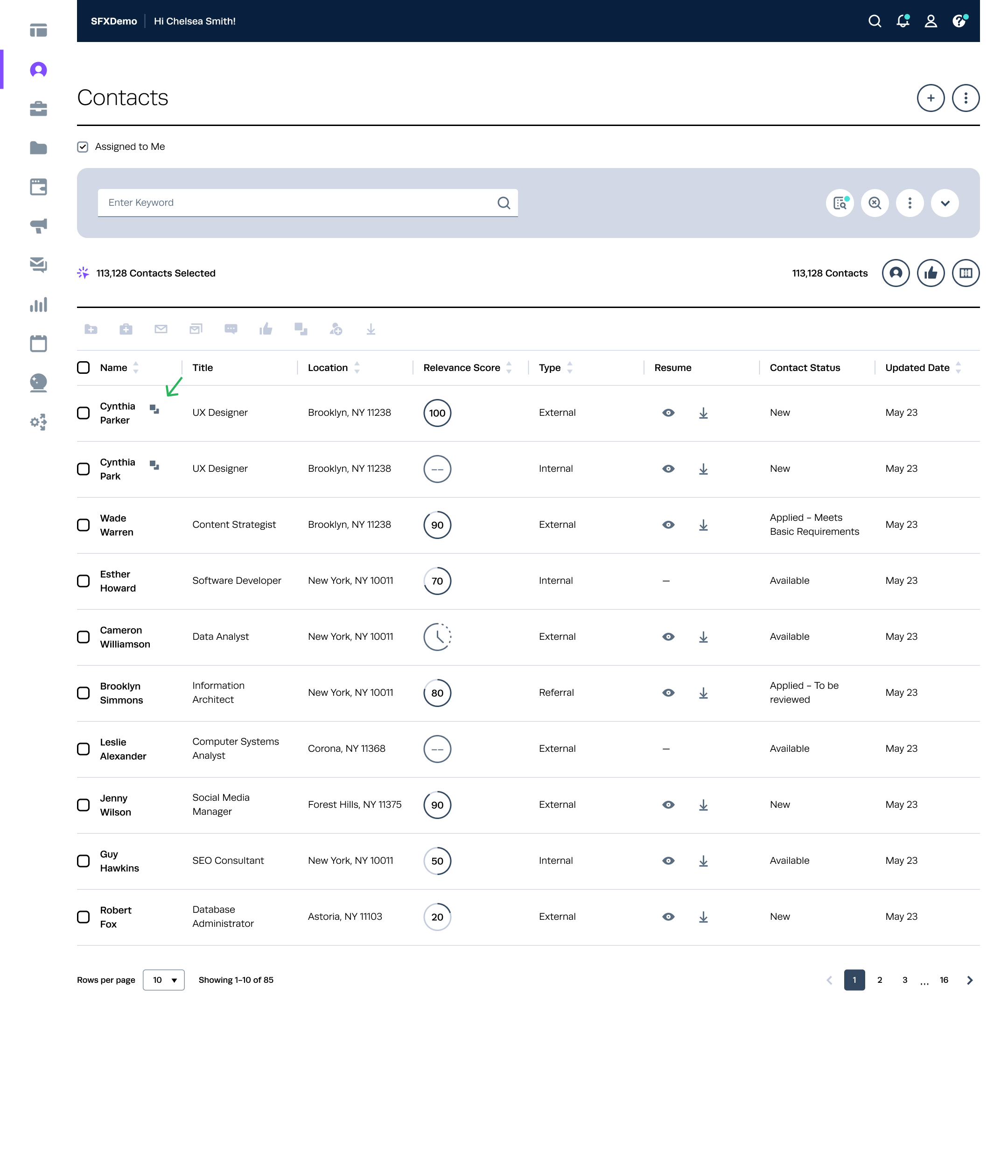Screen dimensions: 1008x1176
Task: Click the notification bell in the top bar
Action: [903, 21]
